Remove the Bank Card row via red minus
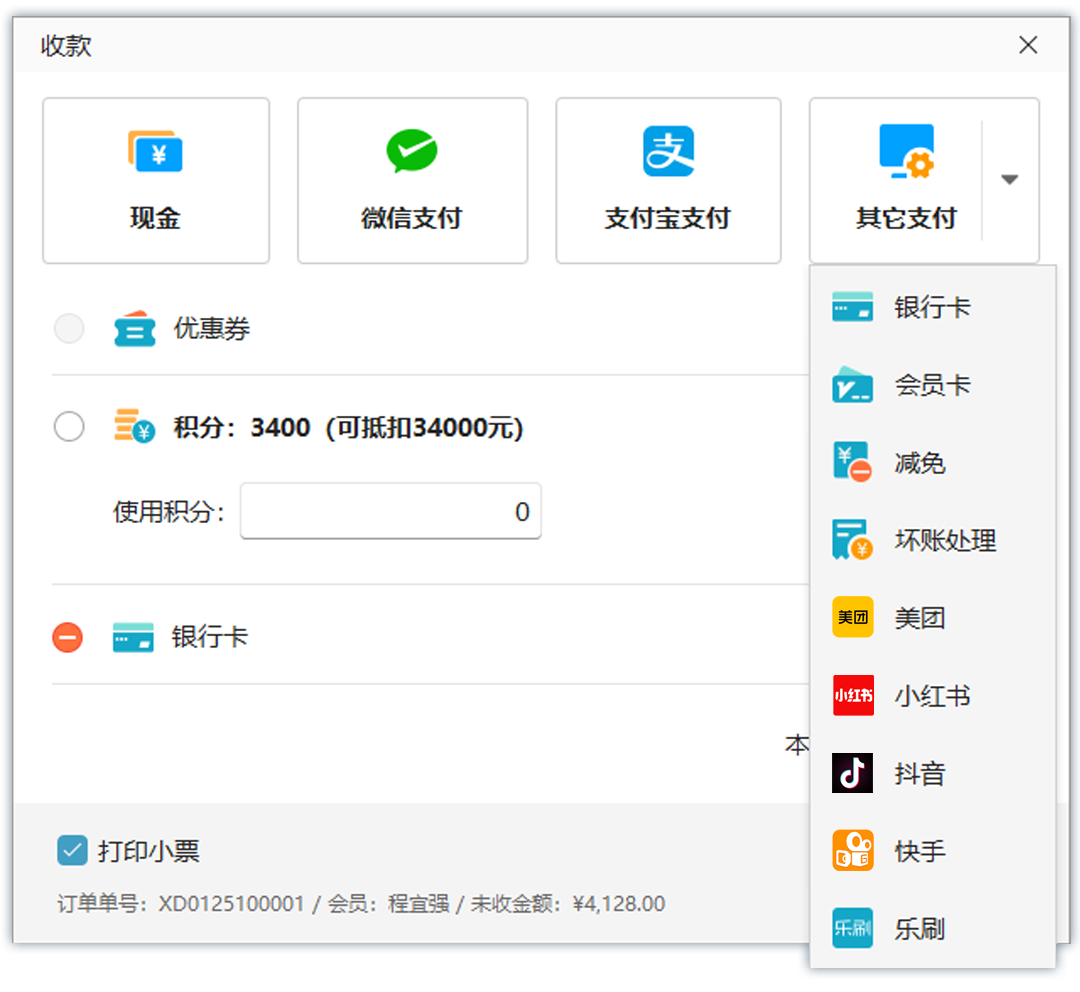This screenshot has width=1080, height=992. click(x=68, y=637)
